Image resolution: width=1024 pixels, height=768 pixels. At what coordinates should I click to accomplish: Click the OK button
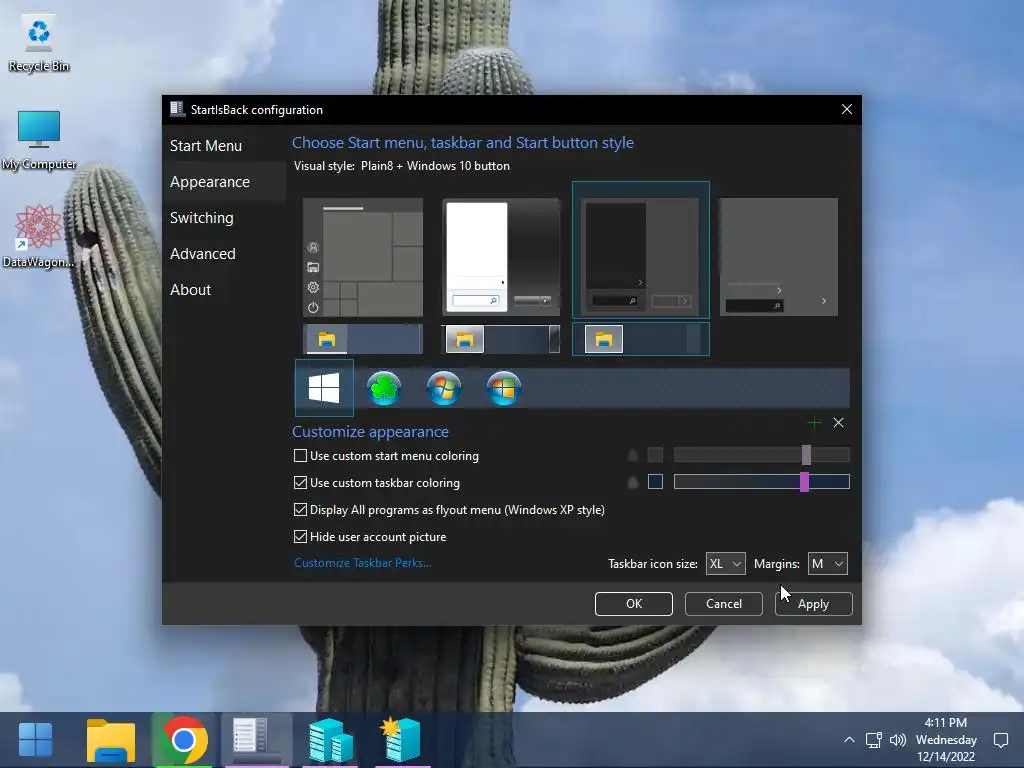(633, 603)
